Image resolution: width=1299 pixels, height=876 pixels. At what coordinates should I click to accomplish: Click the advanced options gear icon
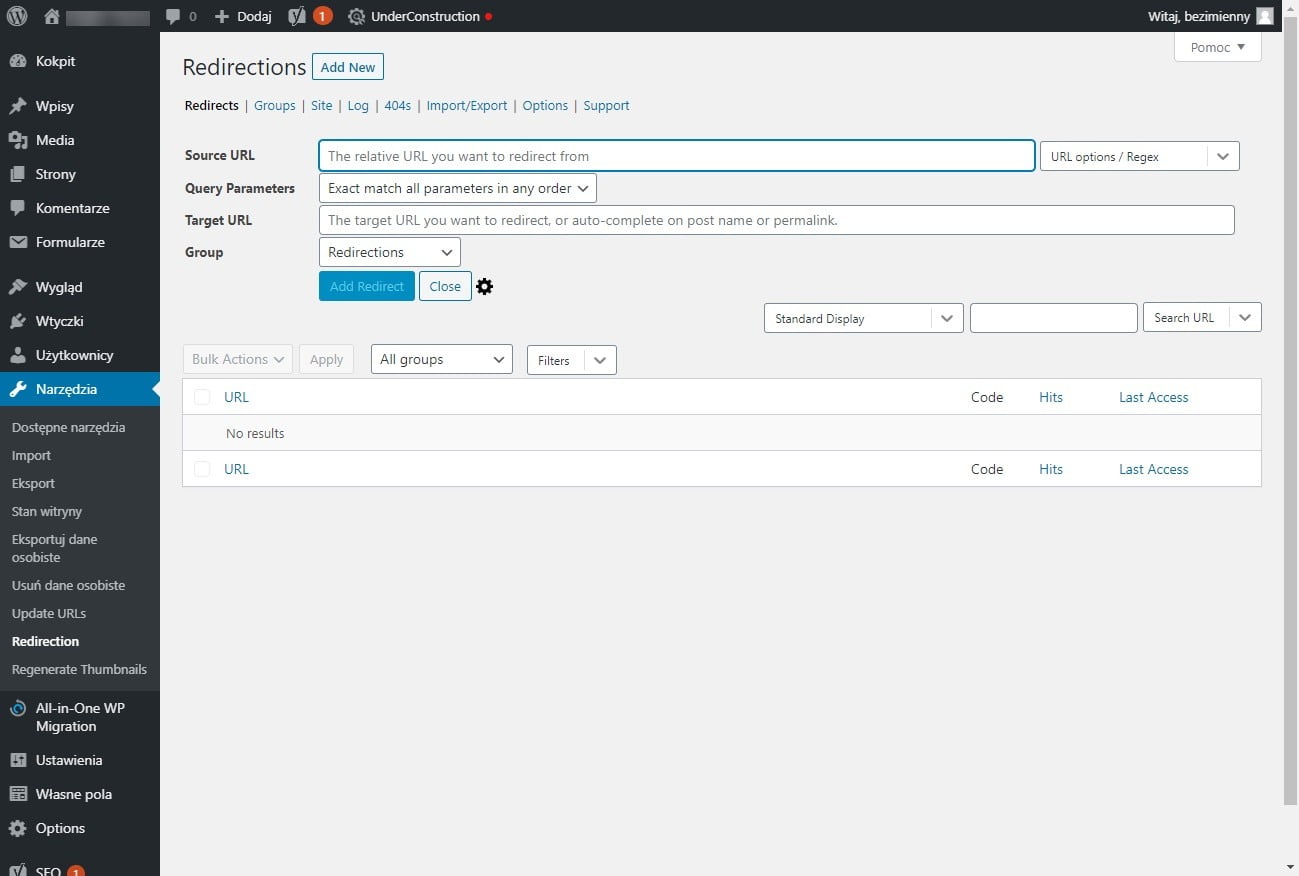point(485,287)
